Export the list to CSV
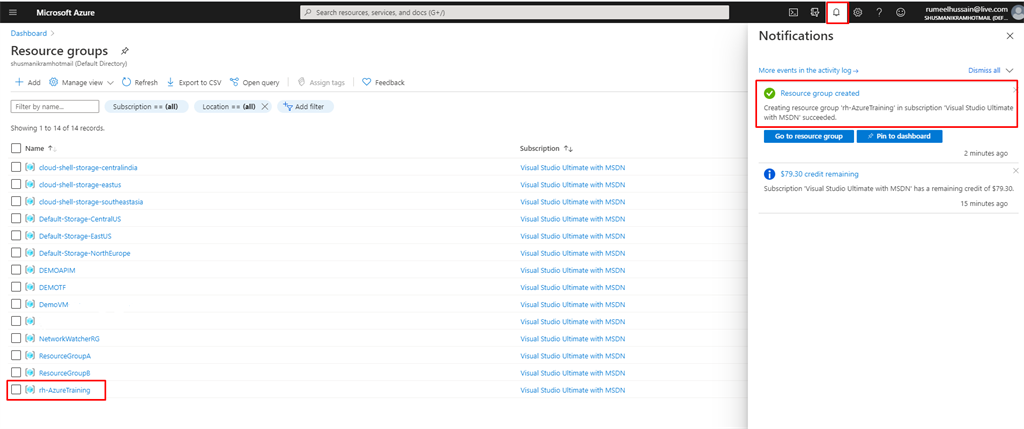 [x=194, y=83]
